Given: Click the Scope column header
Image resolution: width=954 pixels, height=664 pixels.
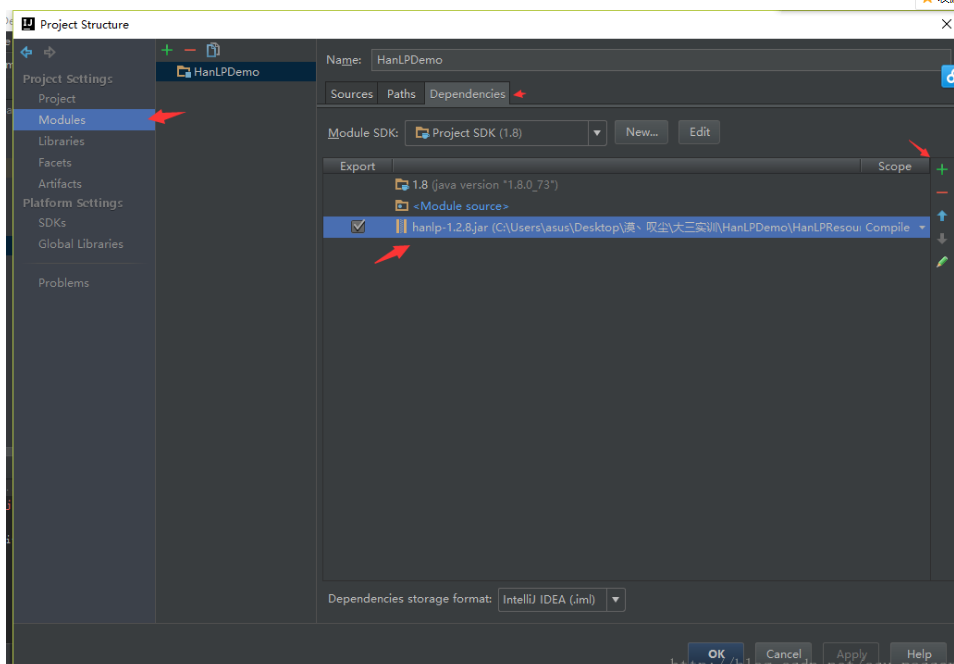Looking at the screenshot, I should (x=894, y=166).
